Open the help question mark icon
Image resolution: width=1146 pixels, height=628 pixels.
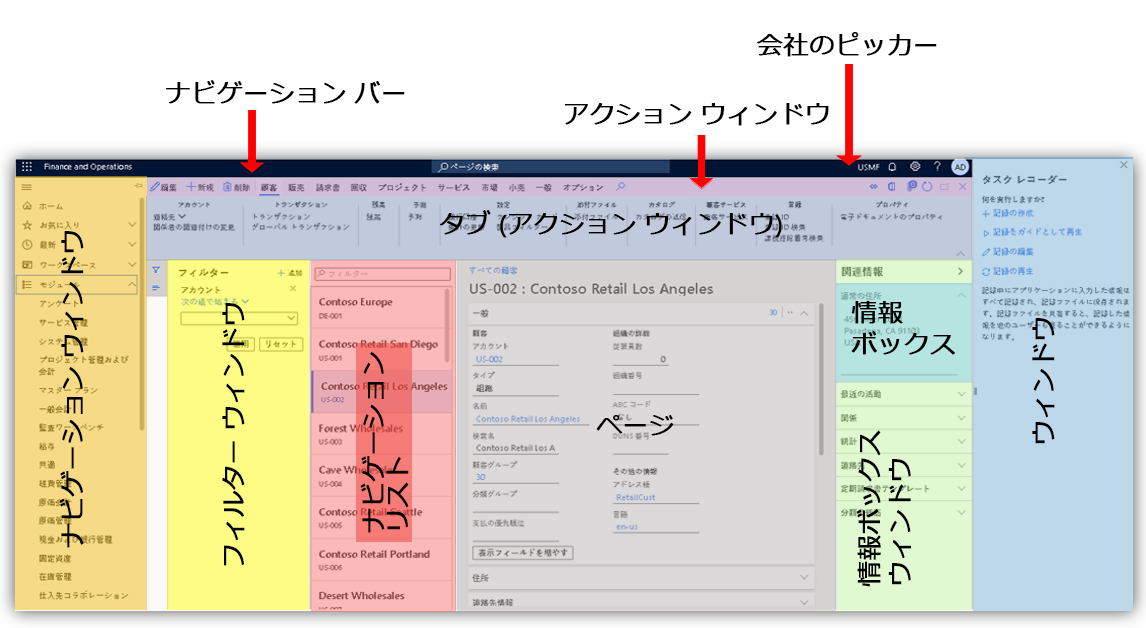937,167
